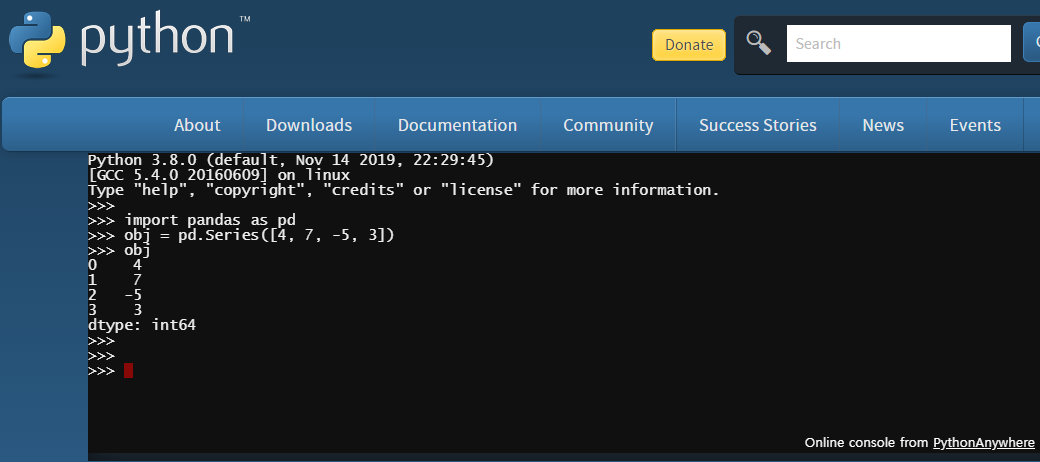
Task: Open the Community menu
Action: (608, 125)
